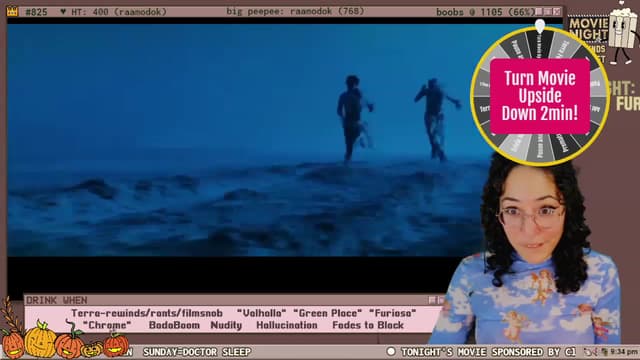Close the main movie window
This screenshot has height=360, width=640.
point(557,11)
